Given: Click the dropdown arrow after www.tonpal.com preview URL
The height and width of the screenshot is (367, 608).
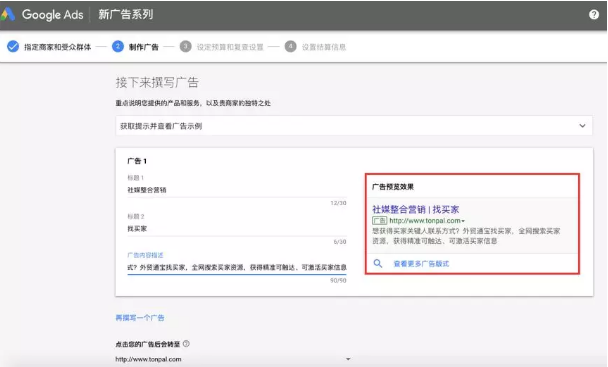Looking at the screenshot, I should point(463,221).
